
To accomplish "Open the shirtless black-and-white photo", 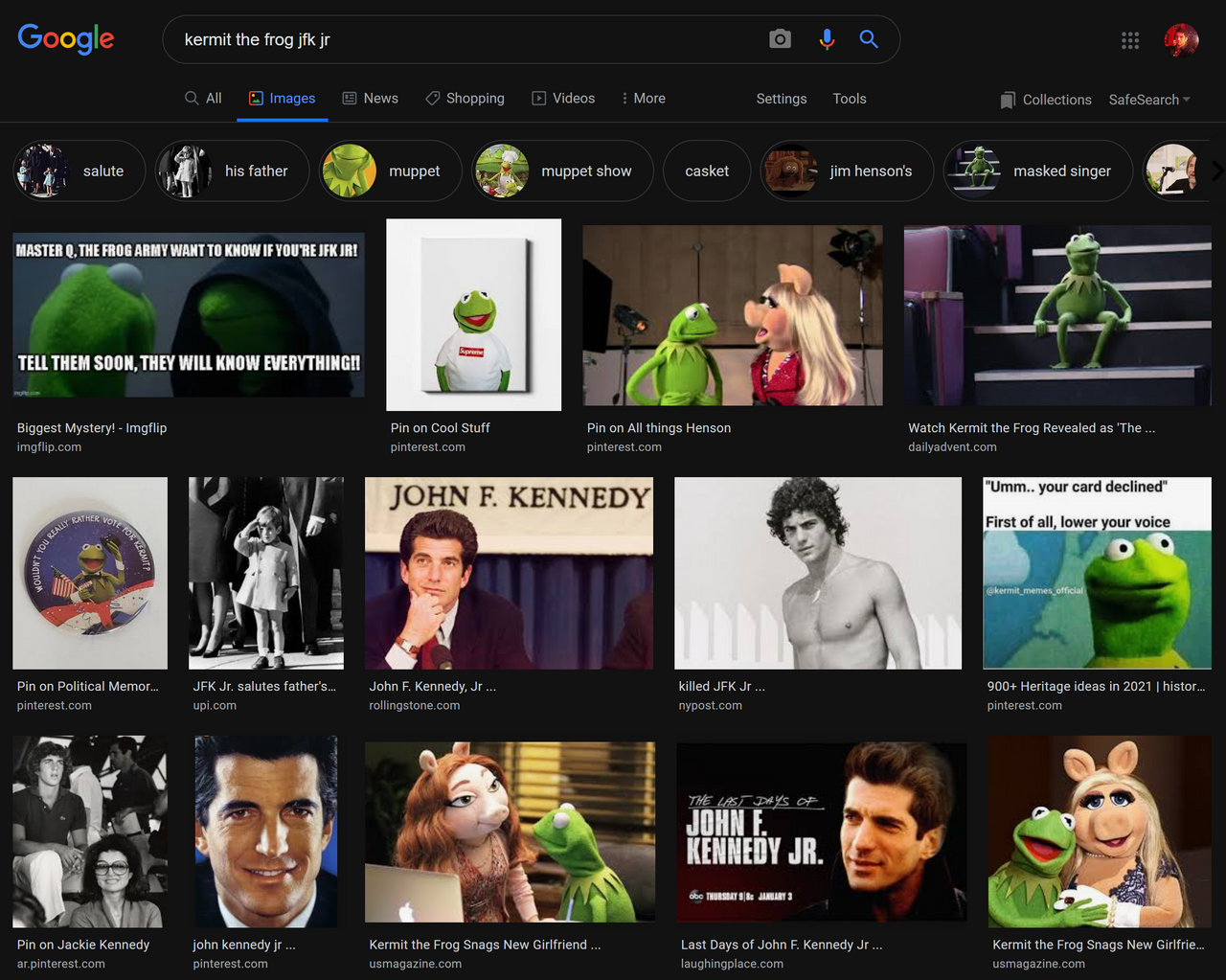I will tap(818, 573).
